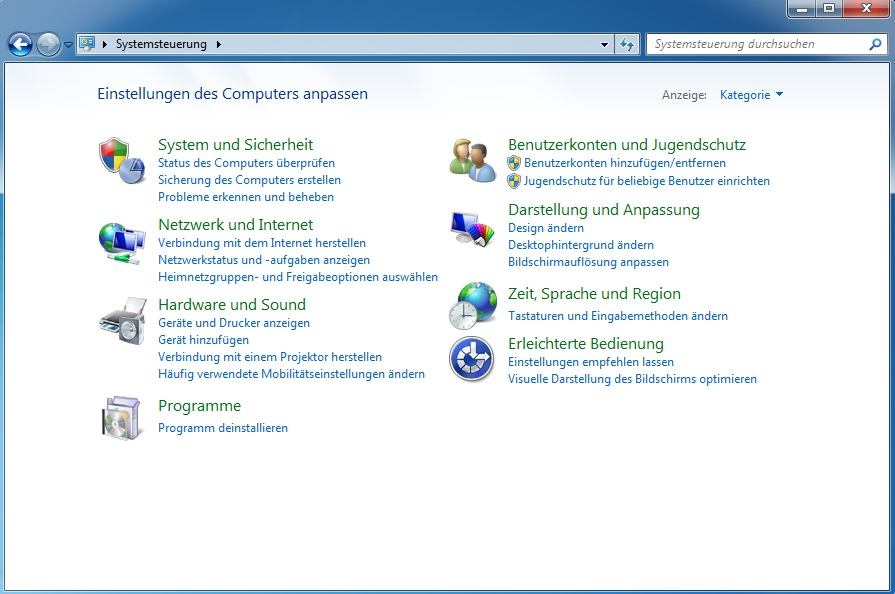
Task: Click the back arrow navigation button
Action: pyautogui.click(x=21, y=45)
